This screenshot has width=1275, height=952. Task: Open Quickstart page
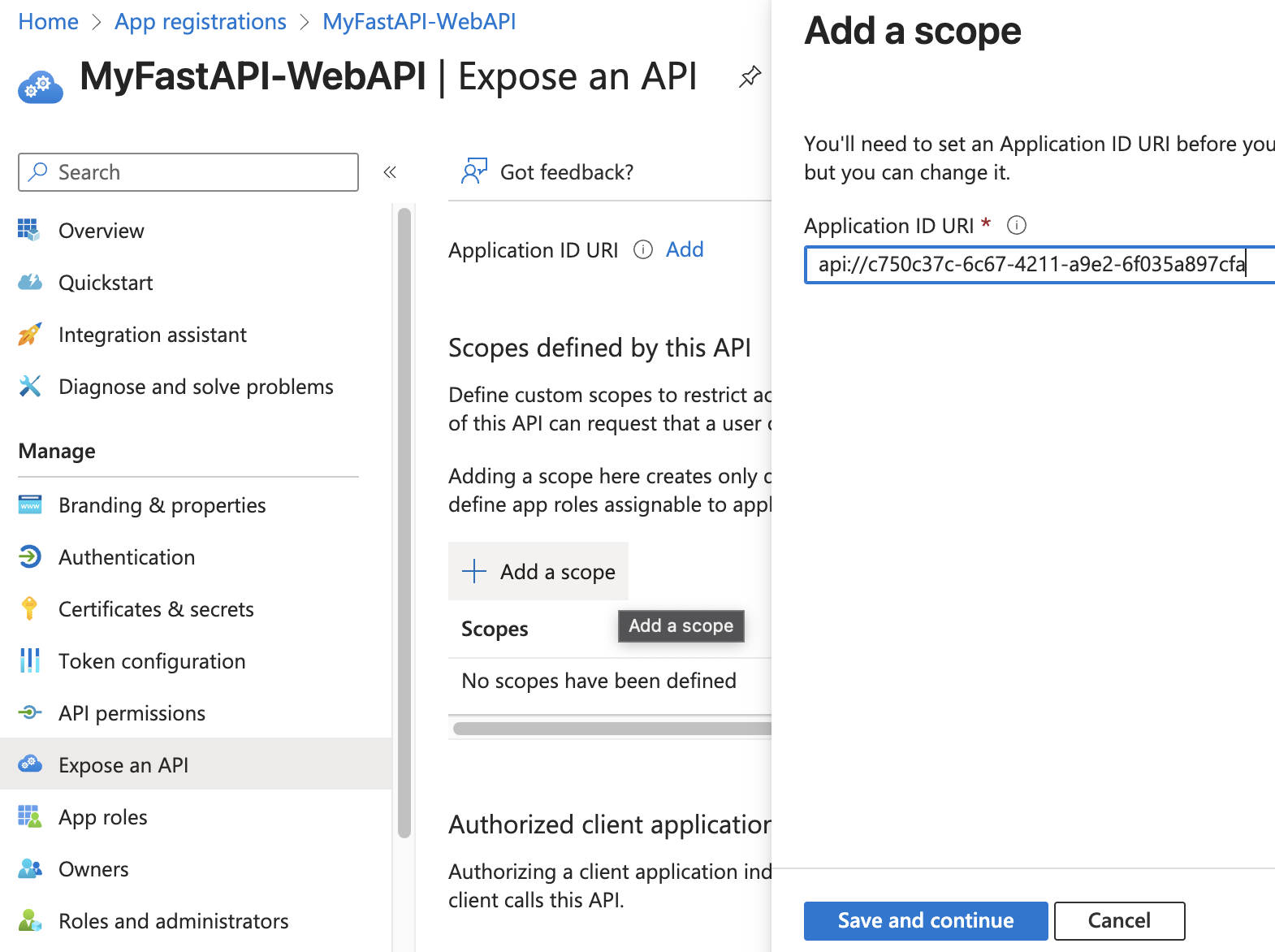click(106, 283)
